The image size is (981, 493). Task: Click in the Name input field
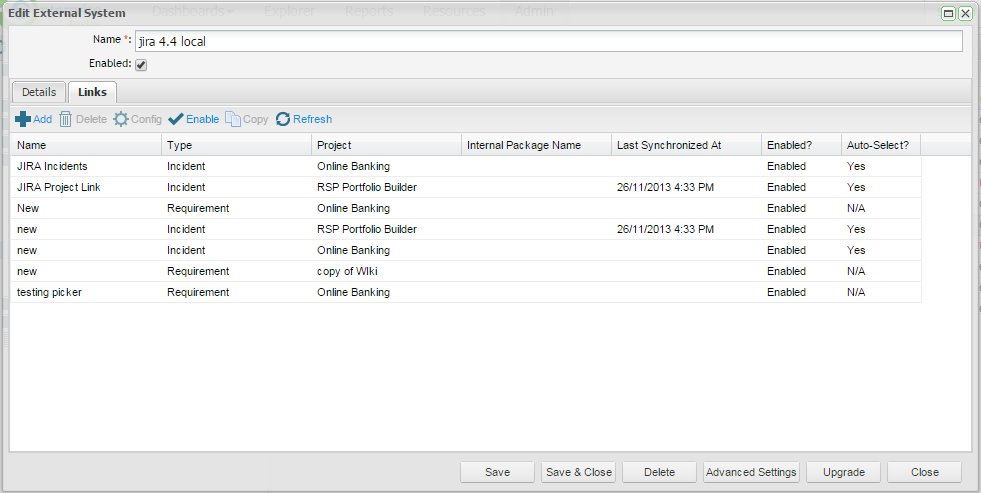tap(548, 41)
